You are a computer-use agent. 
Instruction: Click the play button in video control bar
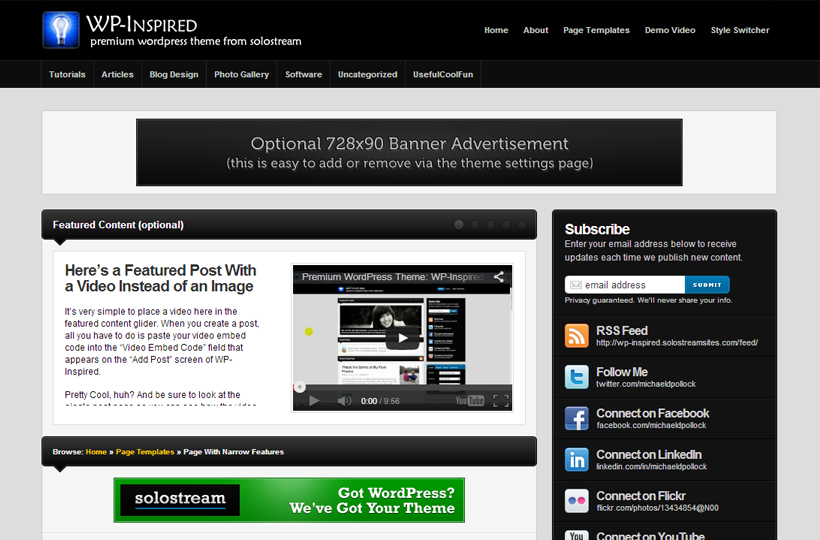(314, 401)
